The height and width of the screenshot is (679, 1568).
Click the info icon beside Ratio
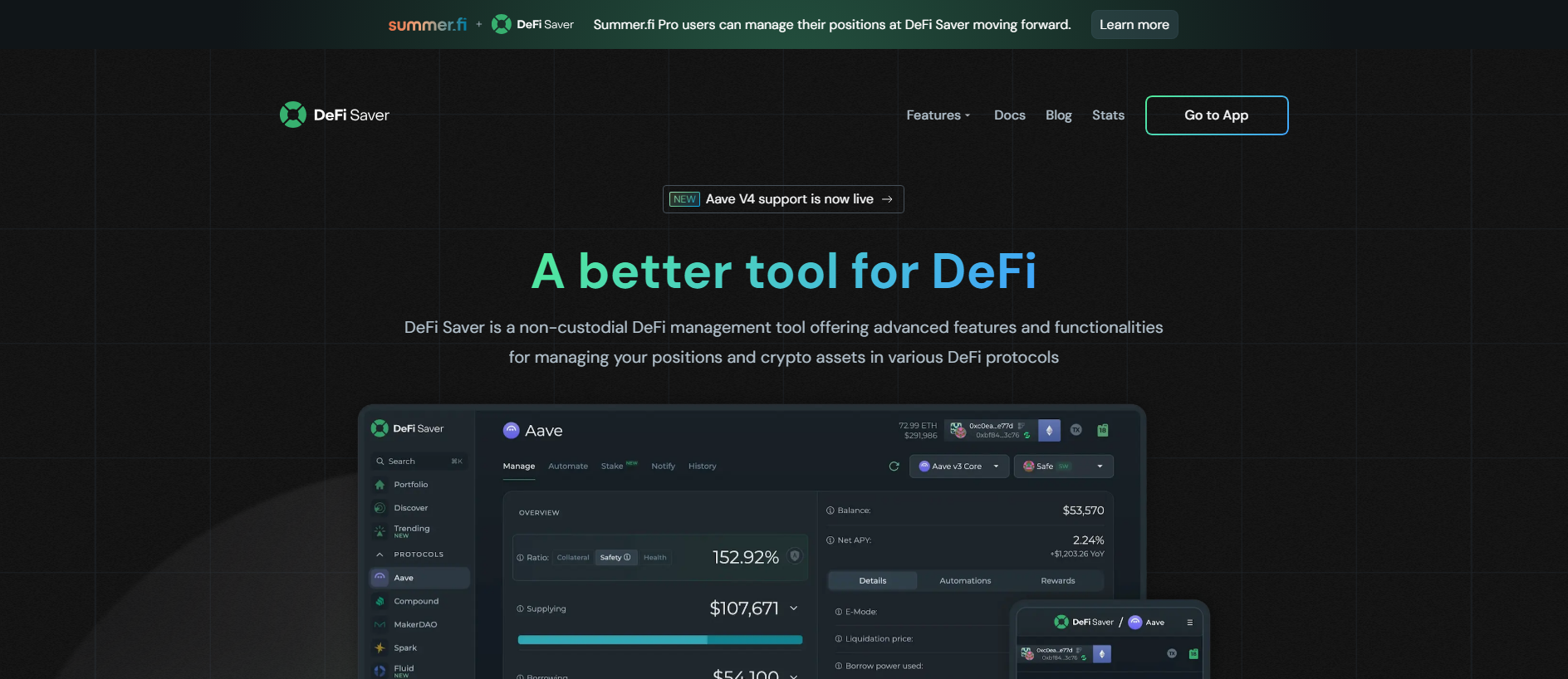pos(520,558)
